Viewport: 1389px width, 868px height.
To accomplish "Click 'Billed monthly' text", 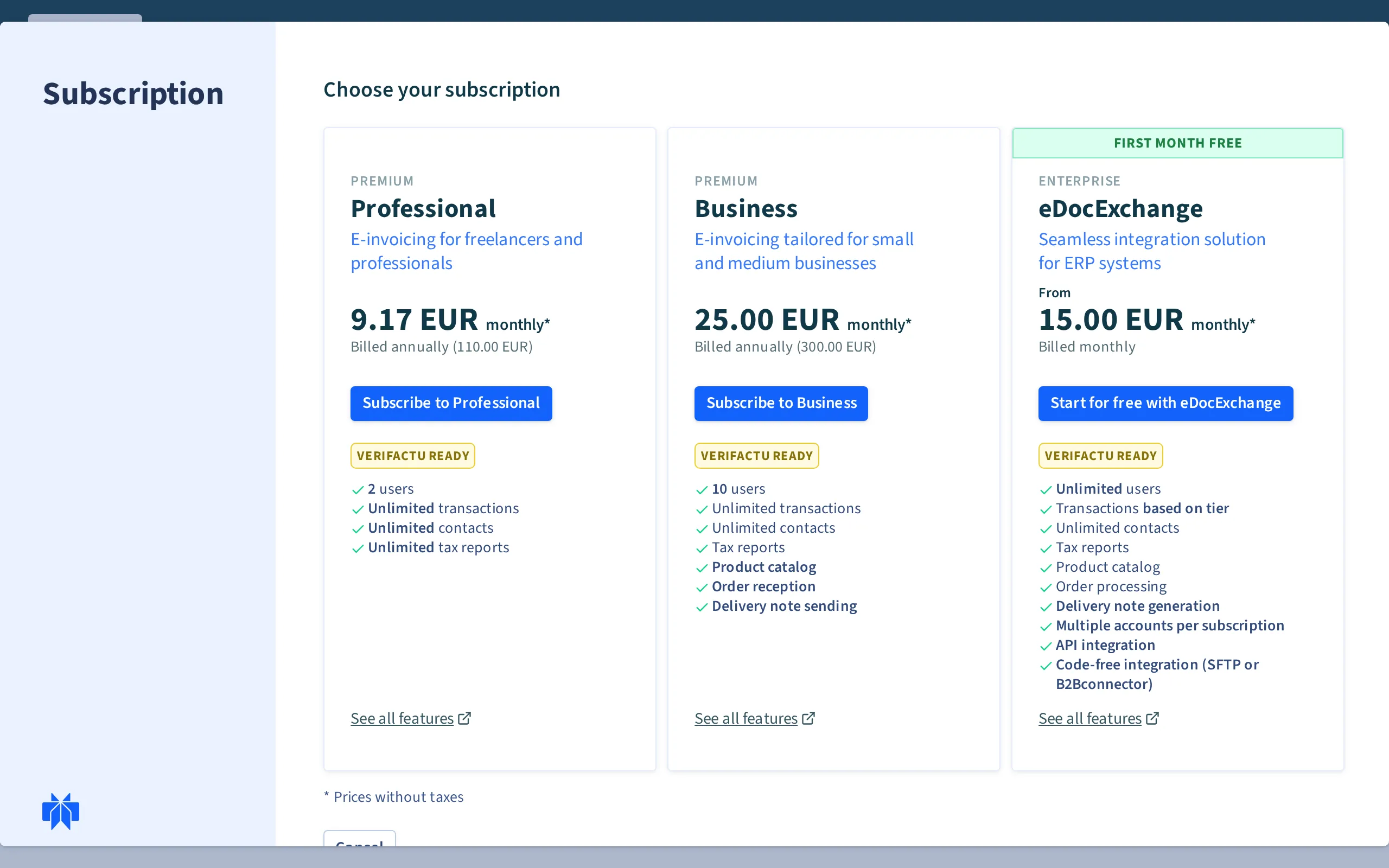I will 1087,347.
